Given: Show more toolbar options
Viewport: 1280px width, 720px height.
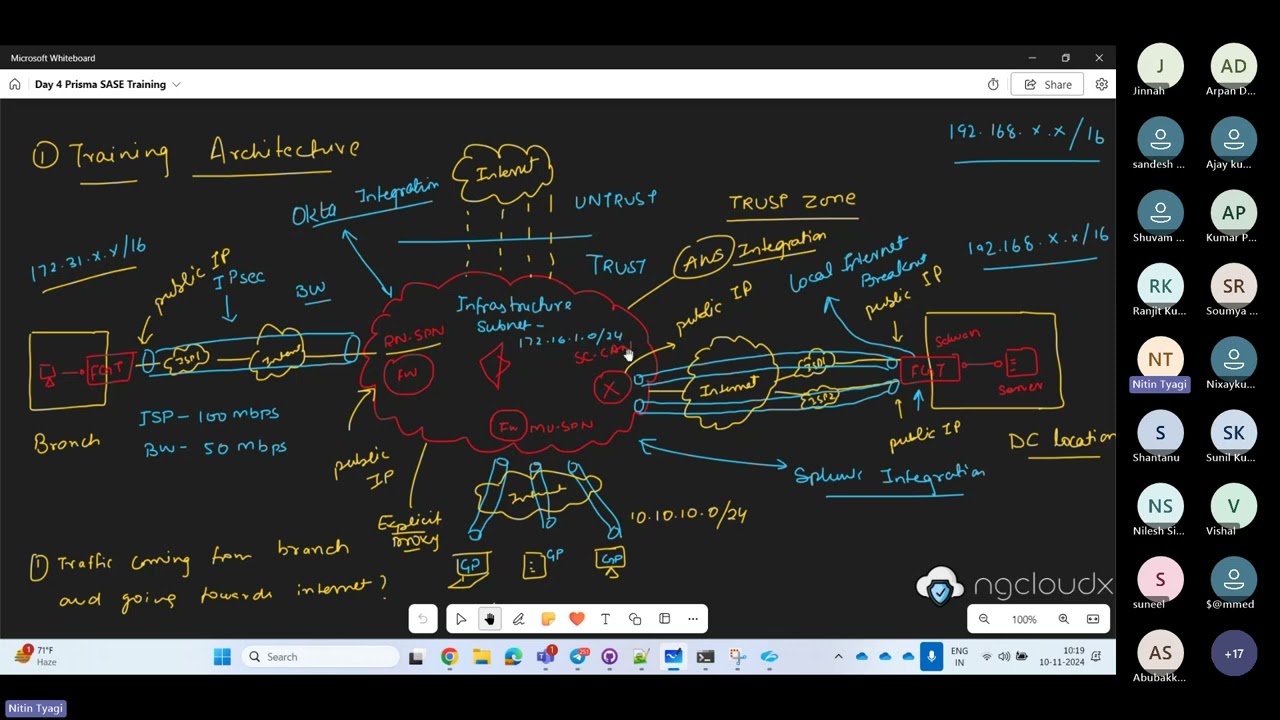Looking at the screenshot, I should point(693,619).
